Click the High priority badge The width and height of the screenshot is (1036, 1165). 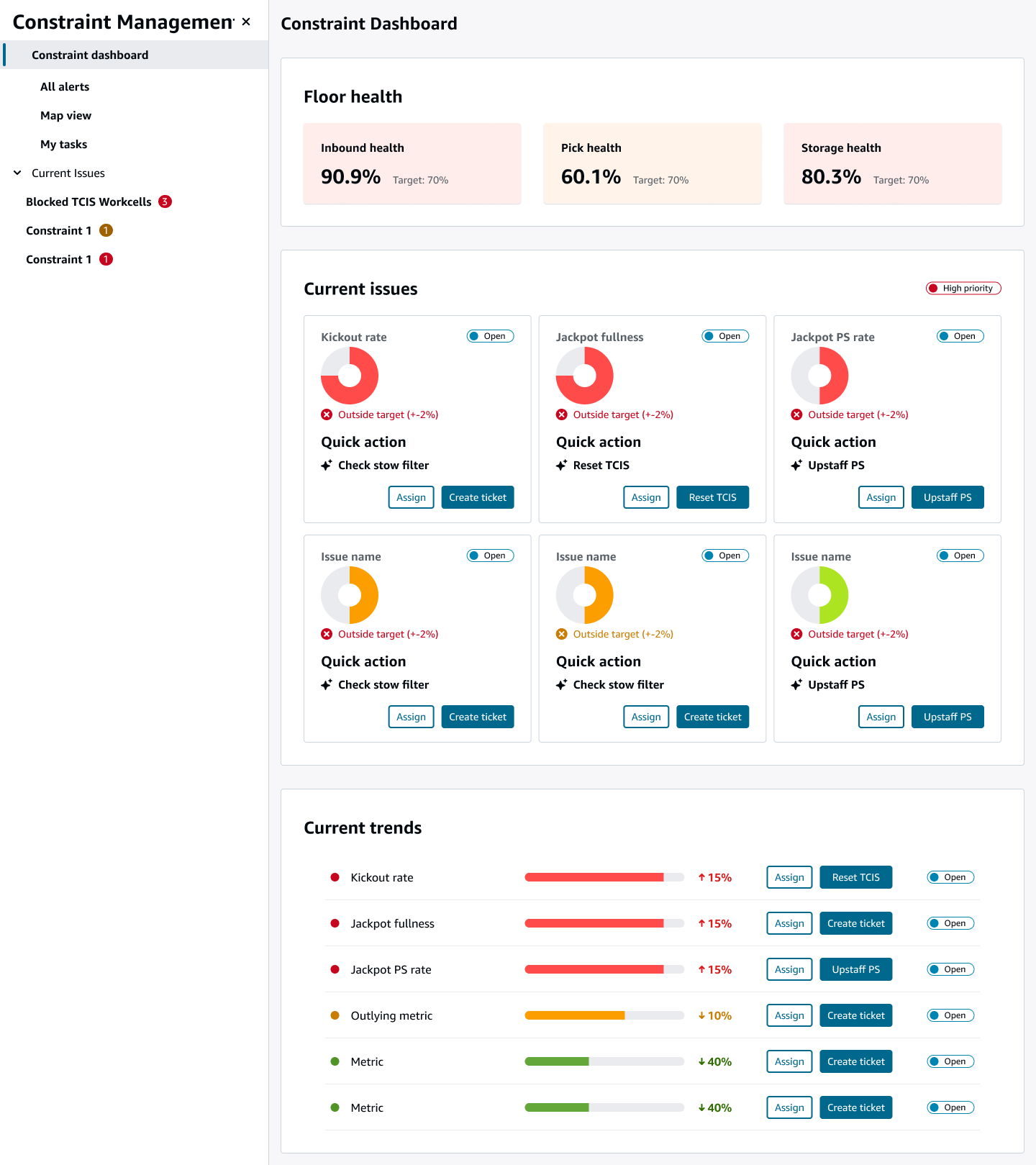(963, 288)
